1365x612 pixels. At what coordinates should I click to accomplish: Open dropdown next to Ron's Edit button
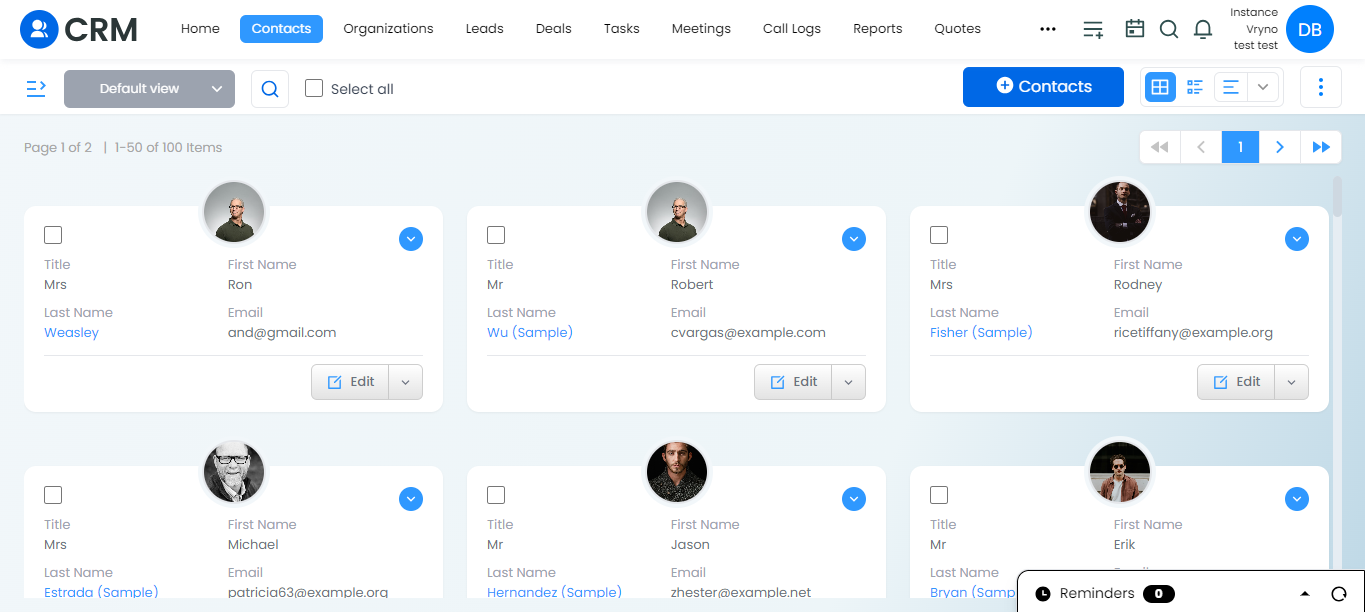coord(405,382)
